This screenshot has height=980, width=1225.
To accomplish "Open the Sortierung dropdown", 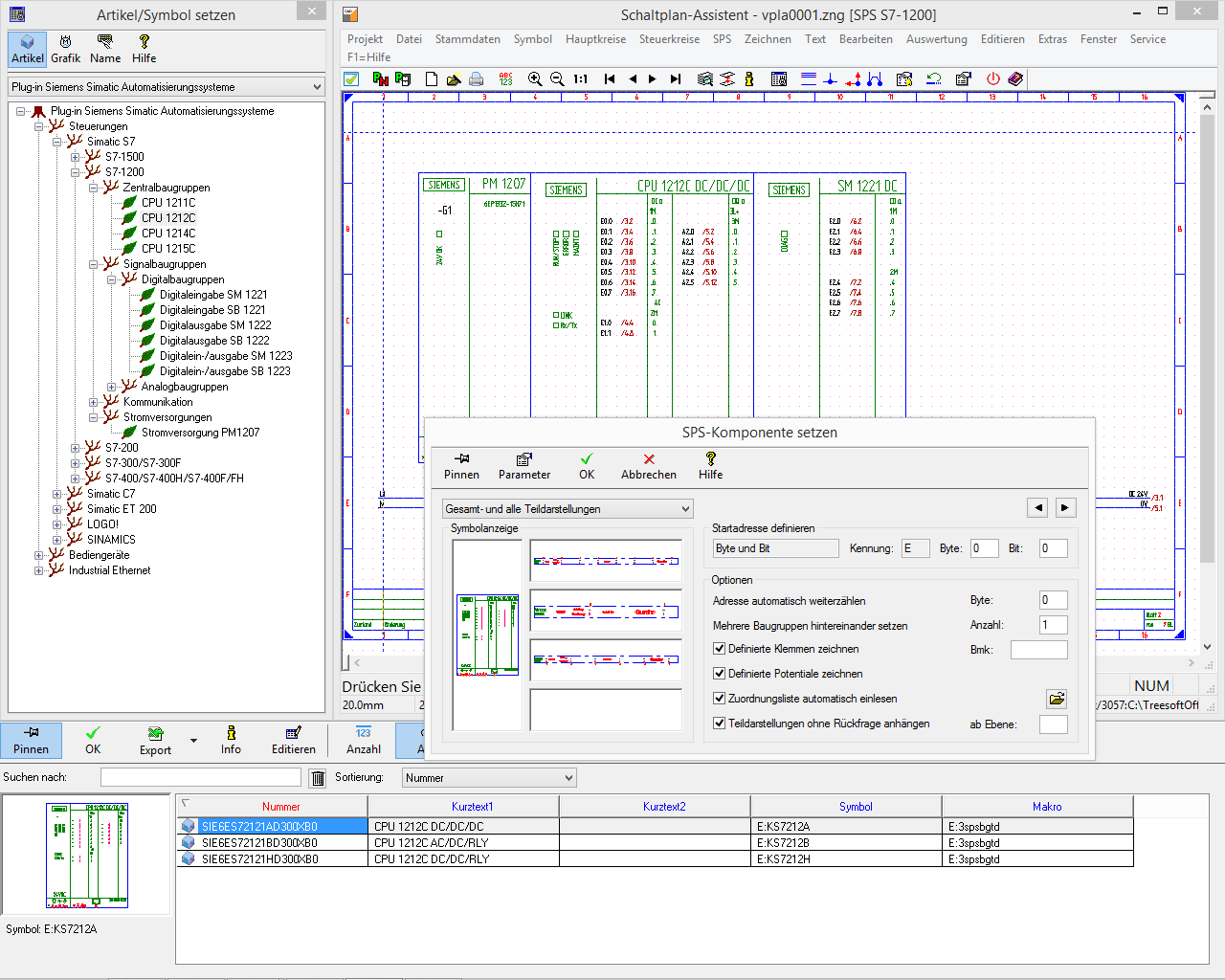I will pos(489,778).
